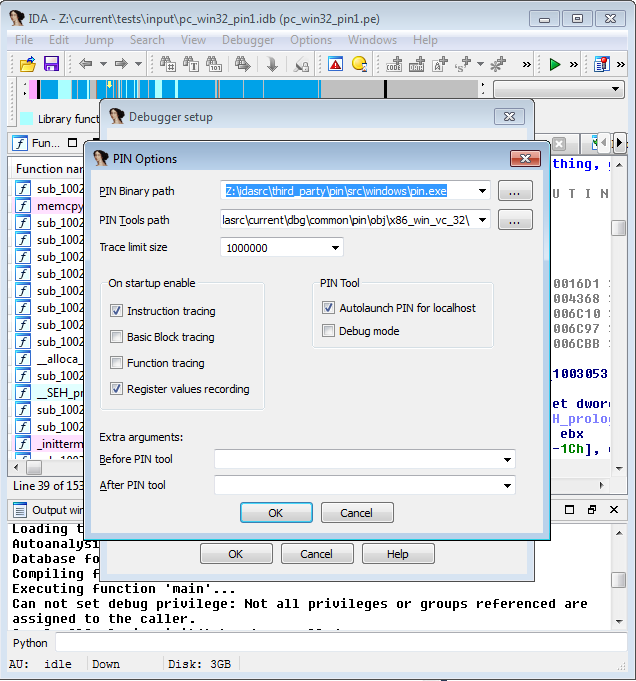Open Trace limit size dropdown
Screen dimensions: 636x681
pos(335,248)
